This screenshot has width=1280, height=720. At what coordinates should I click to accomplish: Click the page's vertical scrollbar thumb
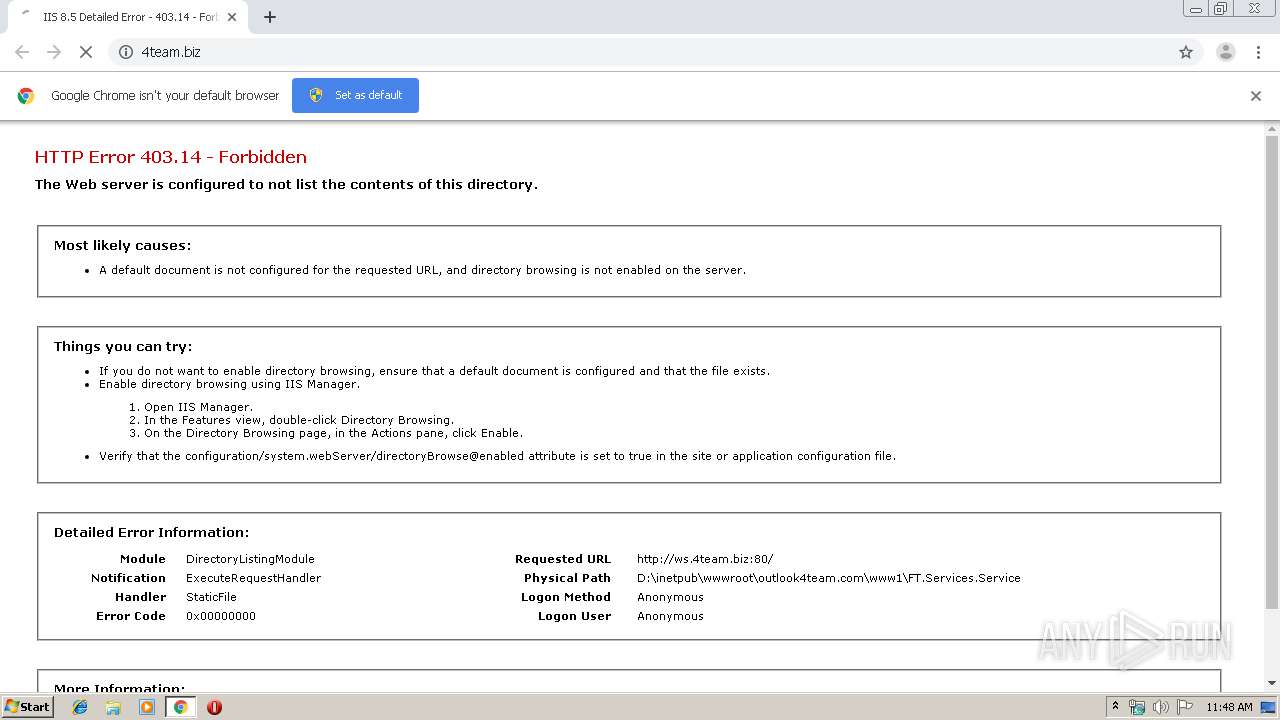coord(1272,372)
